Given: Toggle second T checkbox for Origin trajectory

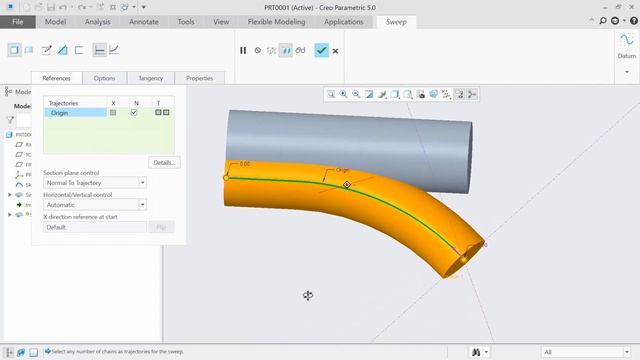Looking at the screenshot, I should (x=166, y=112).
